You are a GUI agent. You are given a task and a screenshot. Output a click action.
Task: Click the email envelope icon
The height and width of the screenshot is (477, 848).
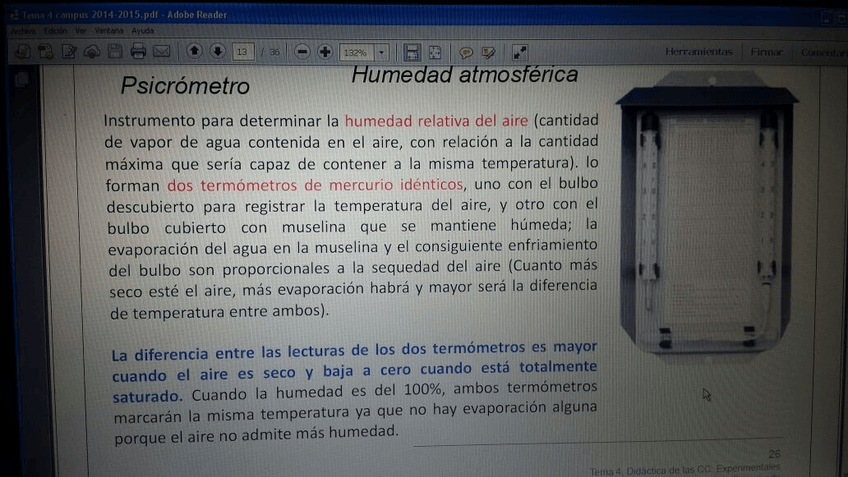point(161,52)
